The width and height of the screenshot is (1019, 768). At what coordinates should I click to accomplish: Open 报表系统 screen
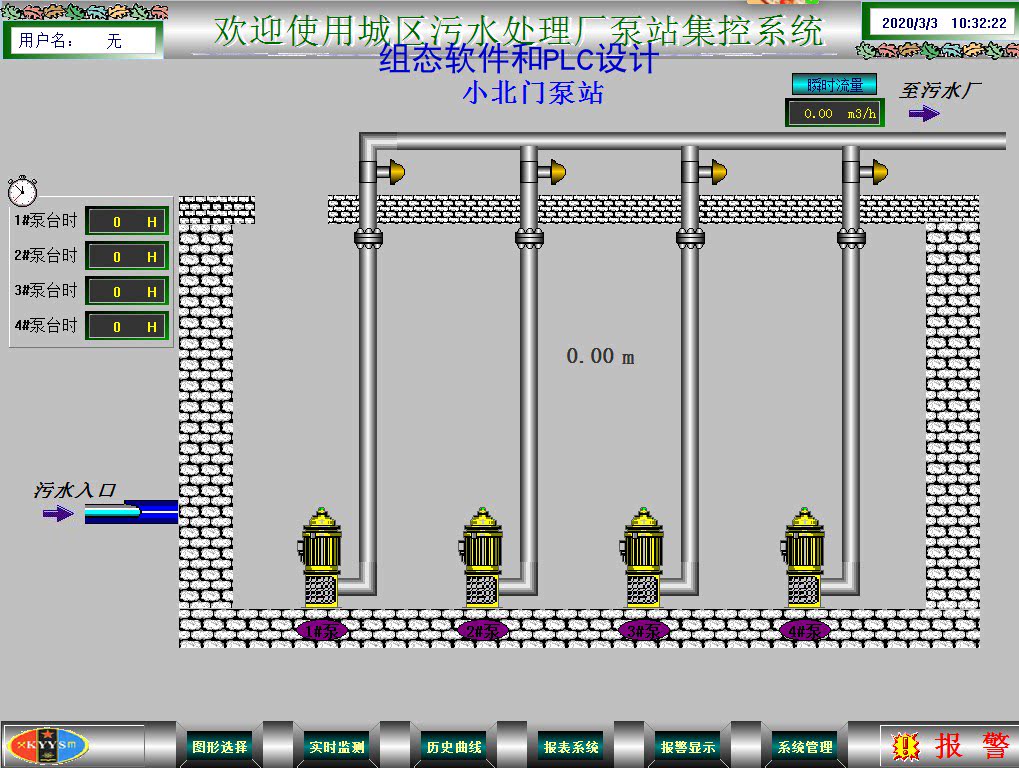pos(571,747)
